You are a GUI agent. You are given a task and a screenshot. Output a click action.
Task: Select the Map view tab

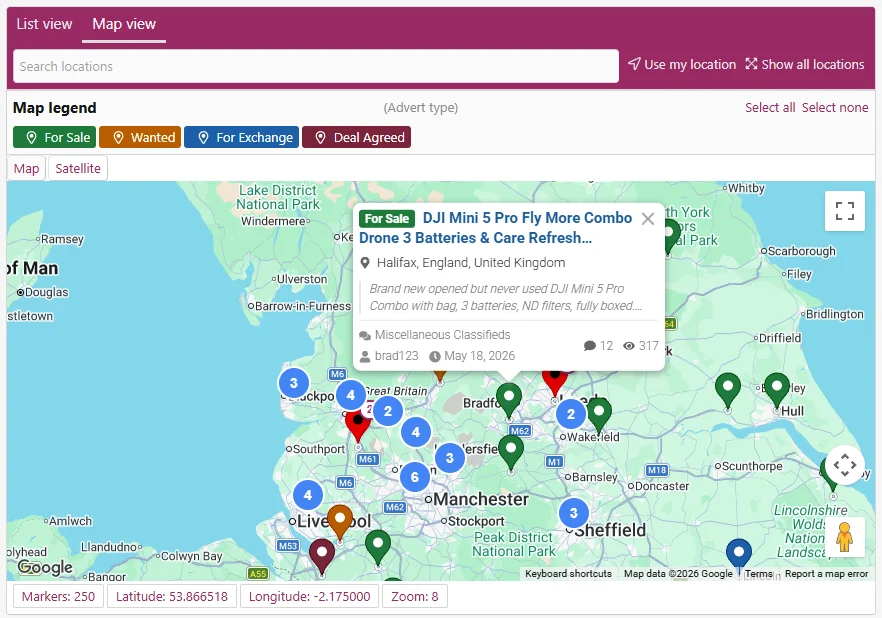[124, 24]
